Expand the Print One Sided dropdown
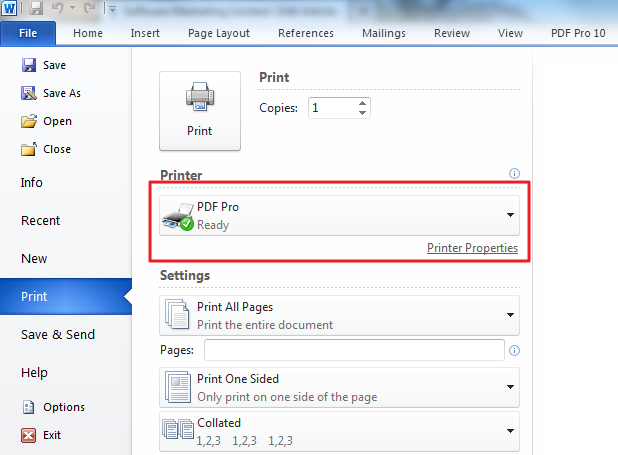Viewport: 618px width, 455px height. tap(509, 387)
